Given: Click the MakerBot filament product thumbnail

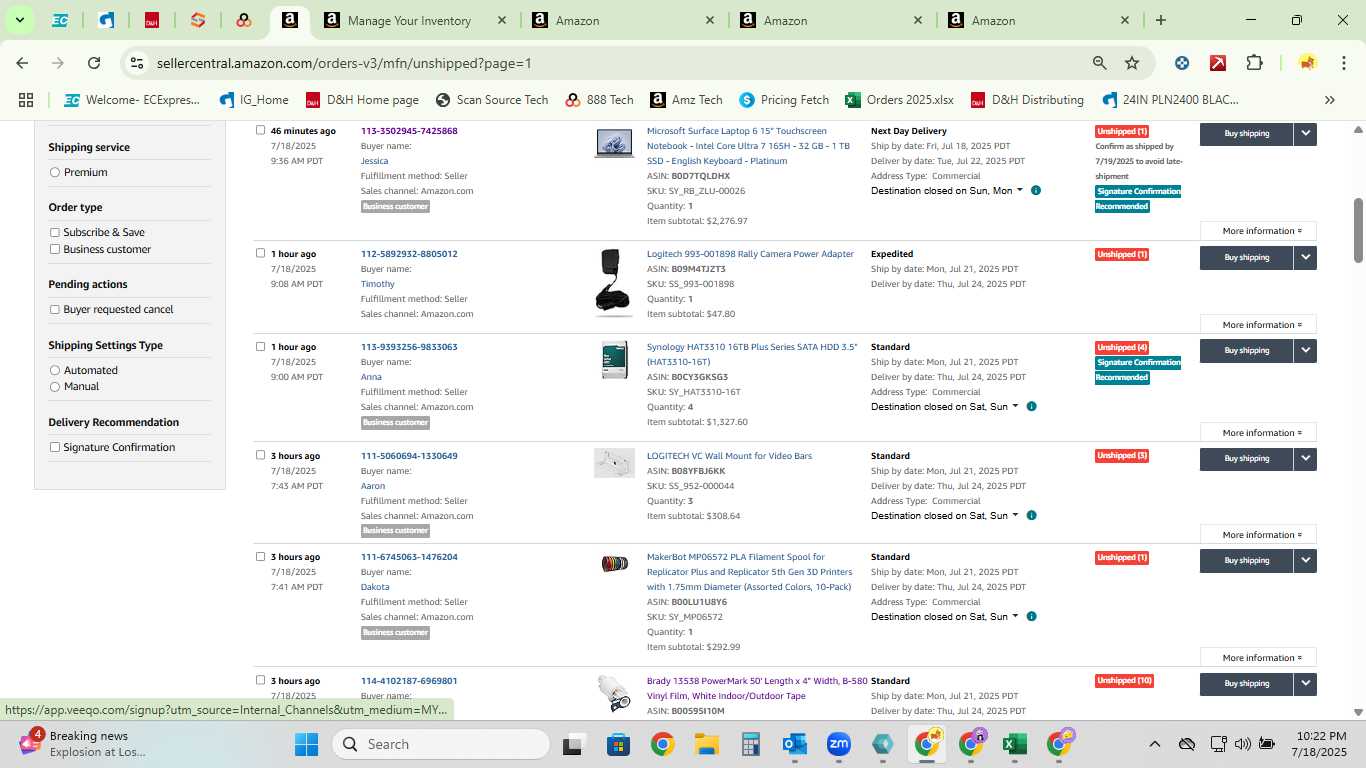Looking at the screenshot, I should (614, 564).
